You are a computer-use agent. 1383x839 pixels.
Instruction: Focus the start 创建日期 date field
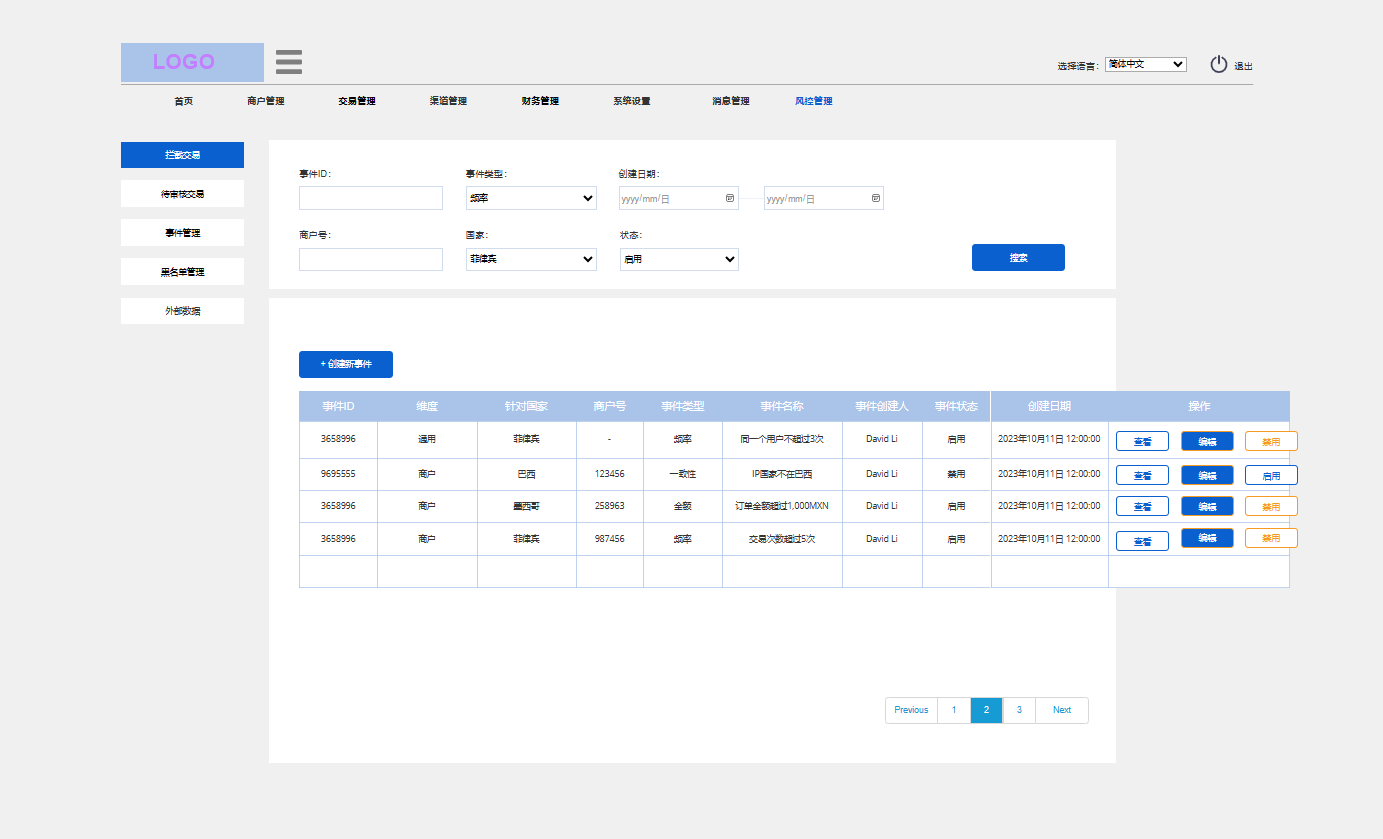pos(679,198)
